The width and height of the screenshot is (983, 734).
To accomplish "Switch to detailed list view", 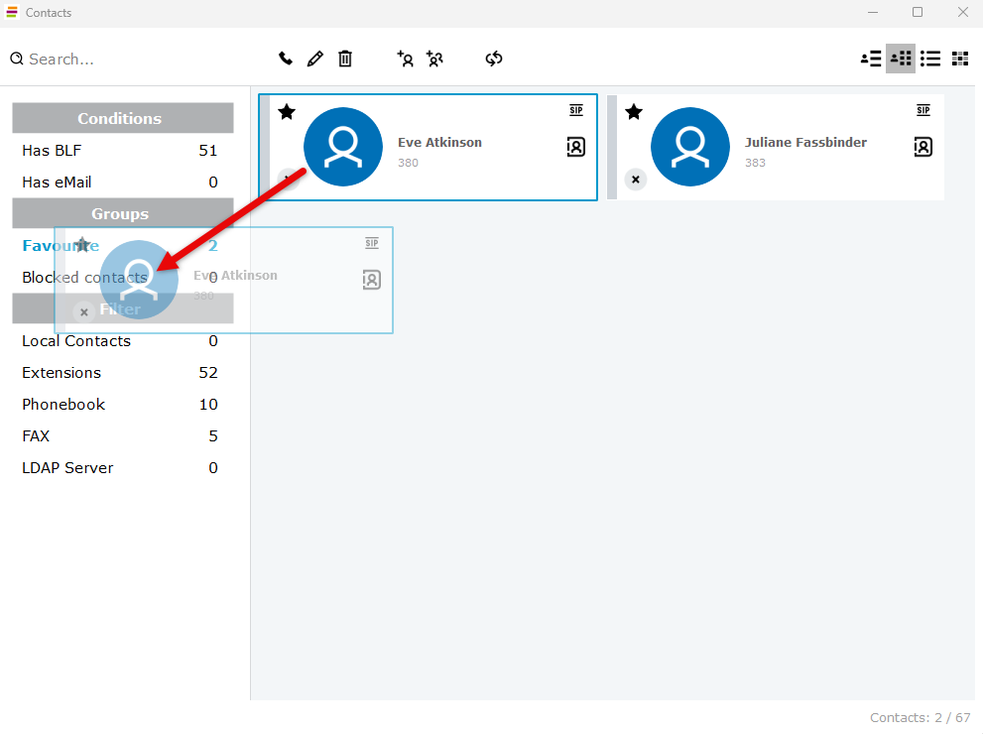I will coord(871,59).
